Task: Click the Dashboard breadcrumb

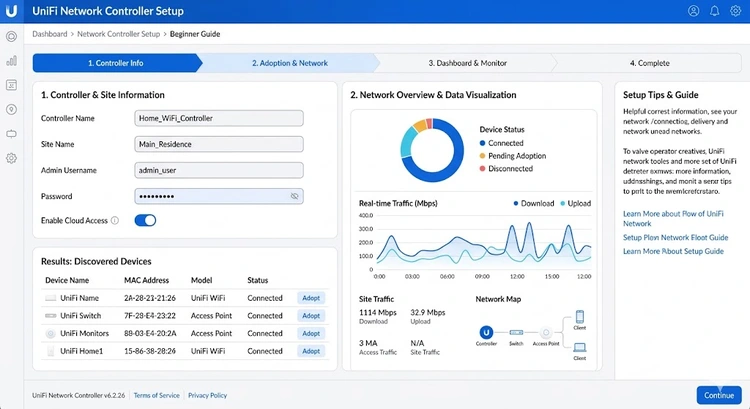Action: click(x=50, y=34)
